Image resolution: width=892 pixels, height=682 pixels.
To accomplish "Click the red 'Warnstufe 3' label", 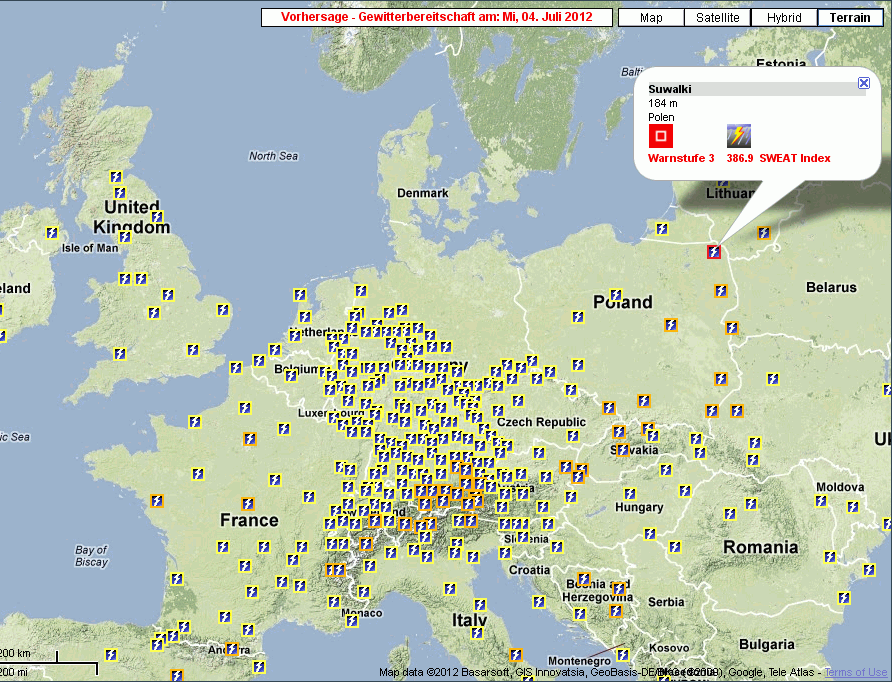I will pos(681,158).
